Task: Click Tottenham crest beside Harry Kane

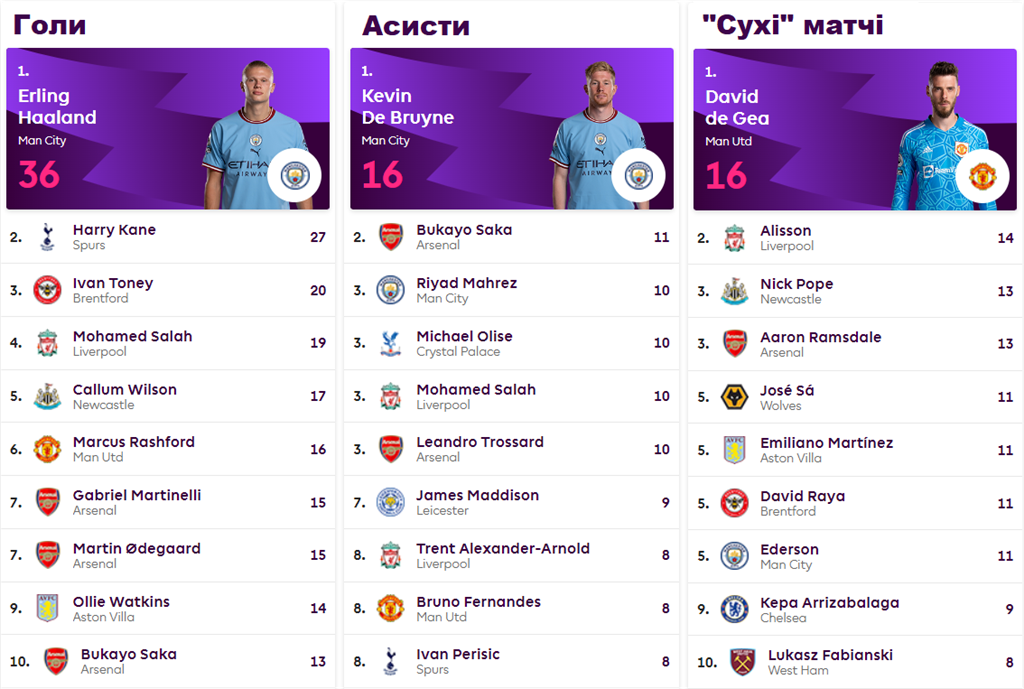Action: [x=47, y=237]
